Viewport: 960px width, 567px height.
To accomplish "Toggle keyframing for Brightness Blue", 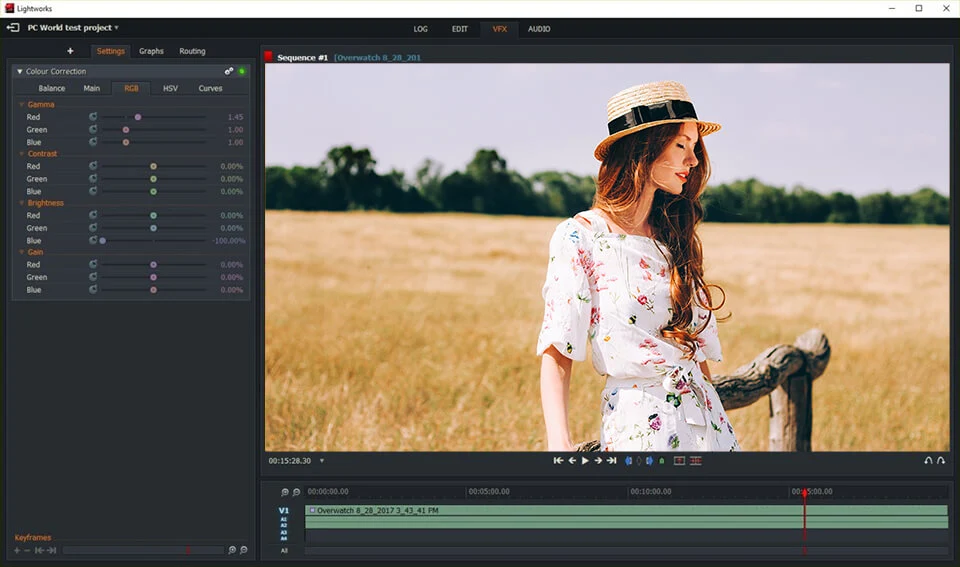I will click(93, 241).
